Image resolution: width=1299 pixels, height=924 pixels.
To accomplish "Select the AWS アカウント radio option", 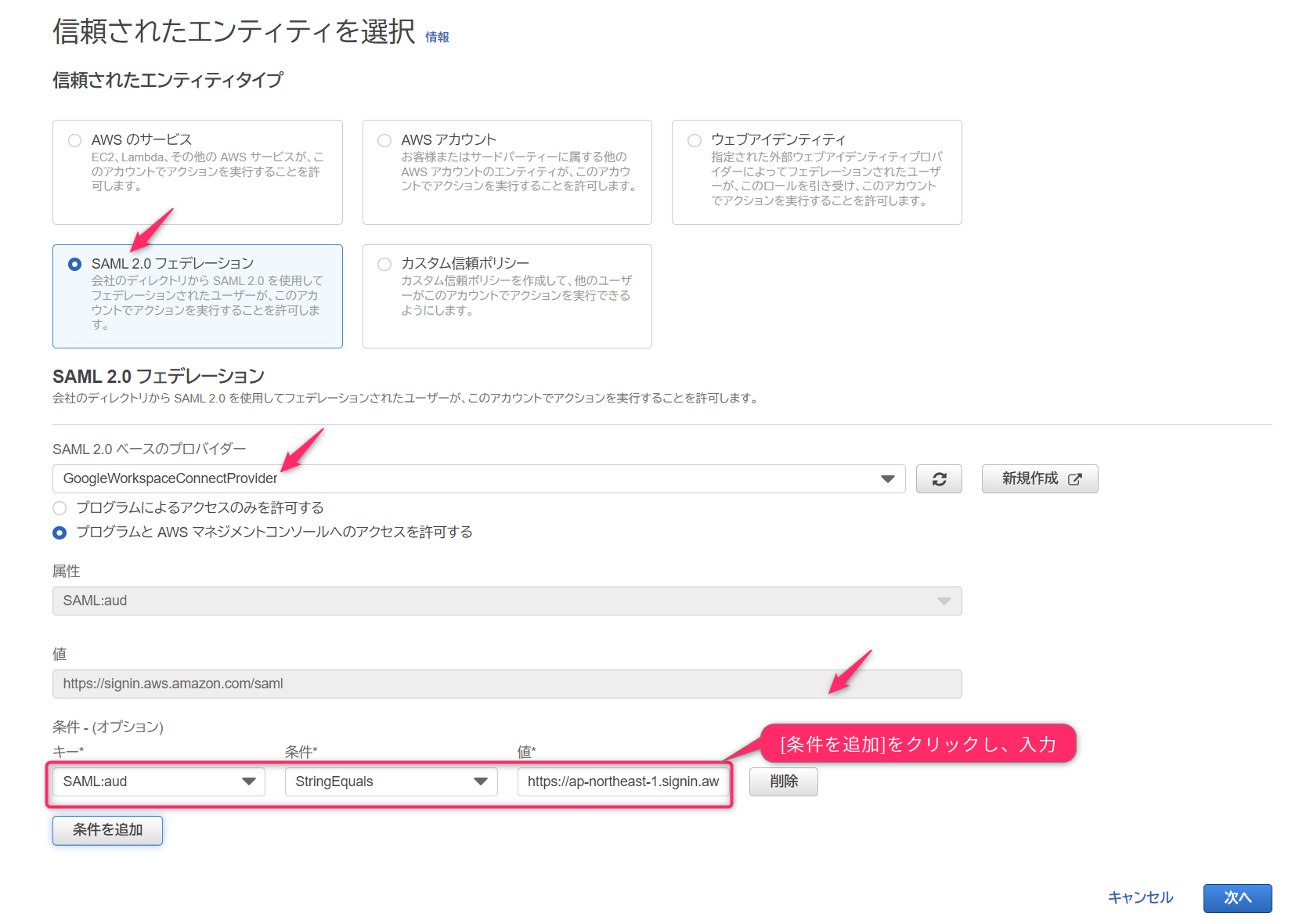I will pos(384,140).
